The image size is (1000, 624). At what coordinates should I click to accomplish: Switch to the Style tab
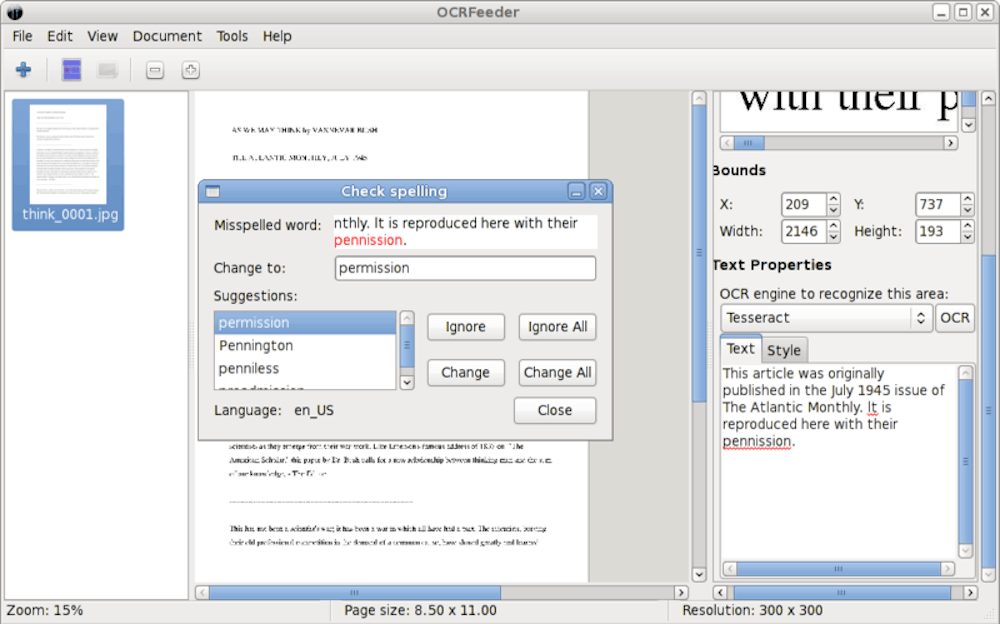coord(783,350)
